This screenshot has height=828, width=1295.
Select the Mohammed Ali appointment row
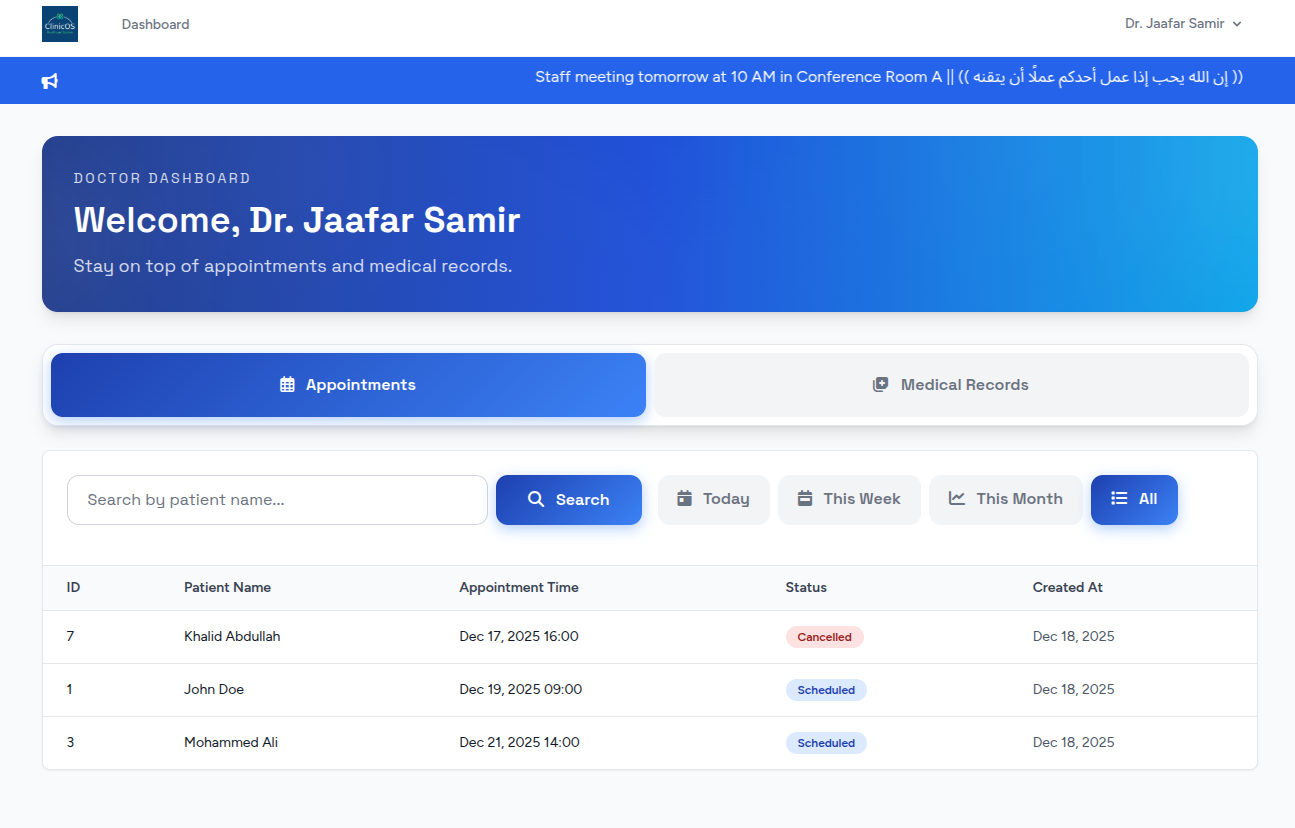pyautogui.click(x=231, y=743)
